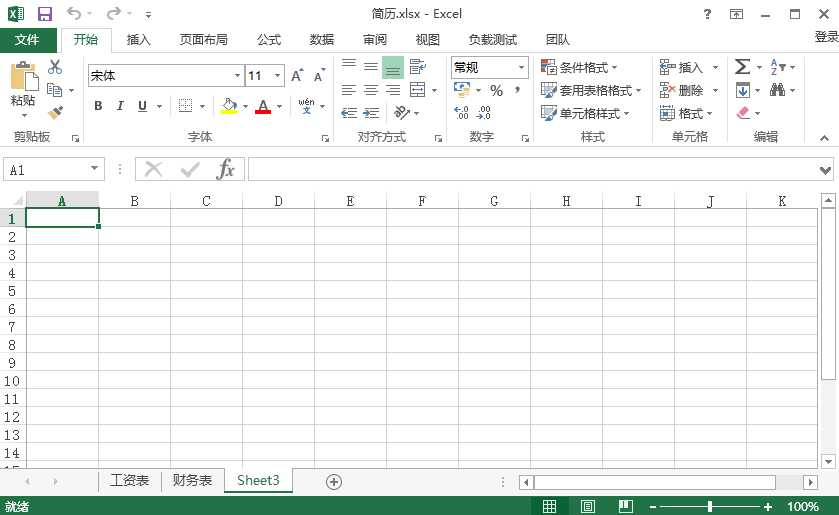Toggle wrap text icon
Image resolution: width=839 pixels, height=515 pixels.
coord(417,66)
